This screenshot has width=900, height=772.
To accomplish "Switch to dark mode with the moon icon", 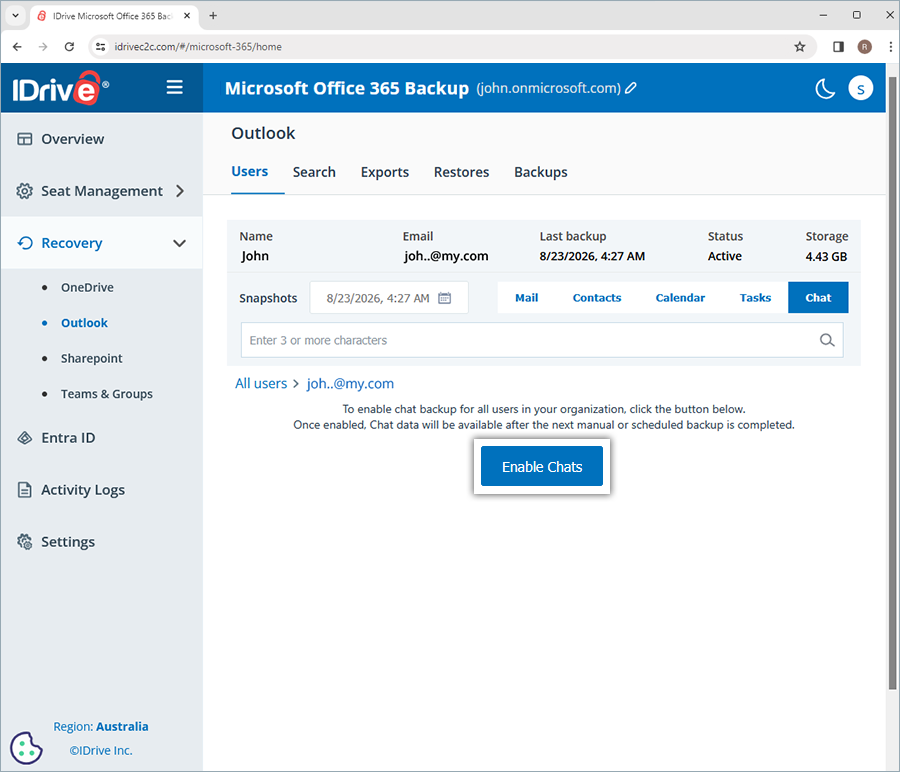I will coord(825,88).
